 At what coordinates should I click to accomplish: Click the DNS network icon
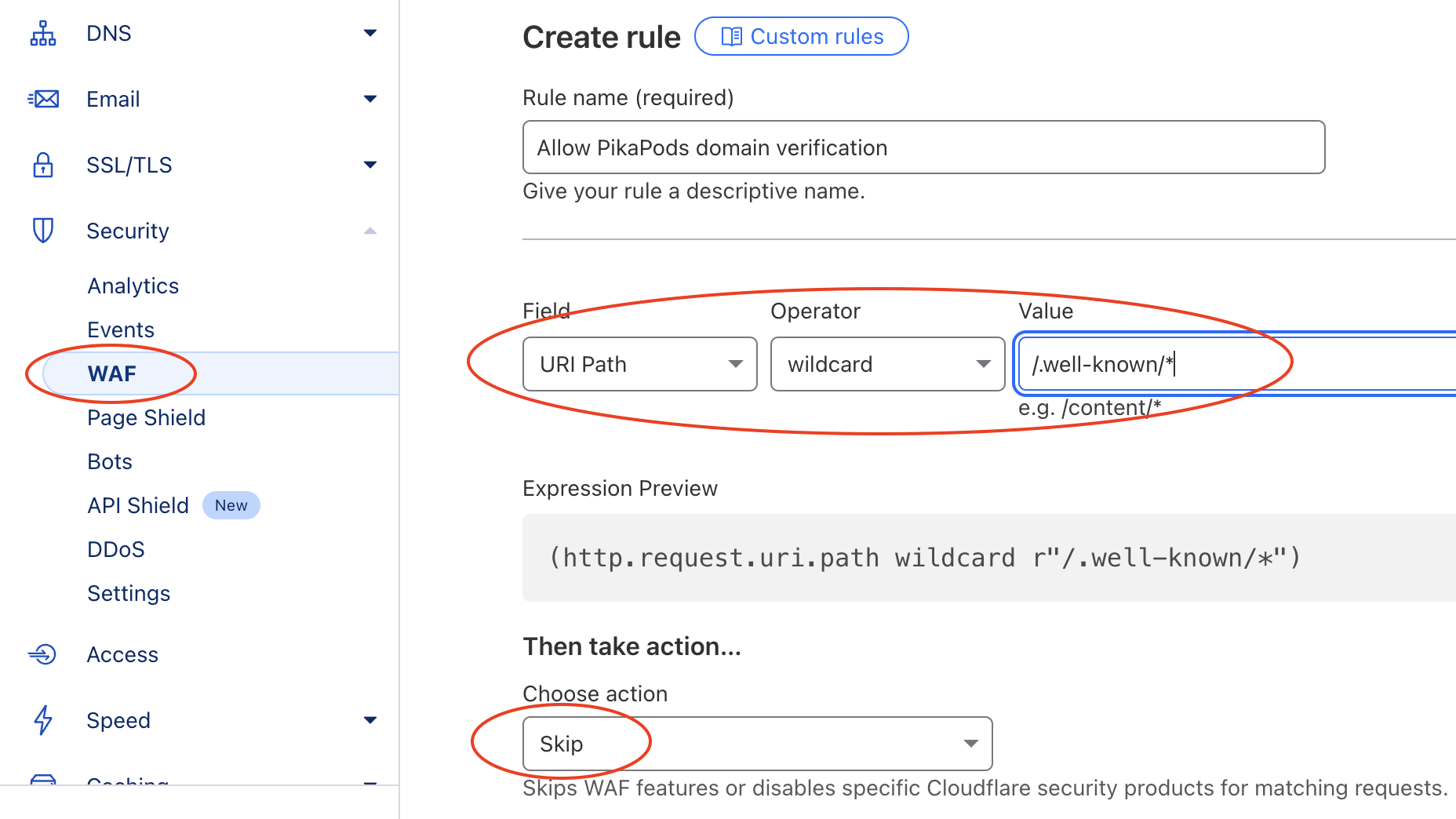pyautogui.click(x=43, y=33)
